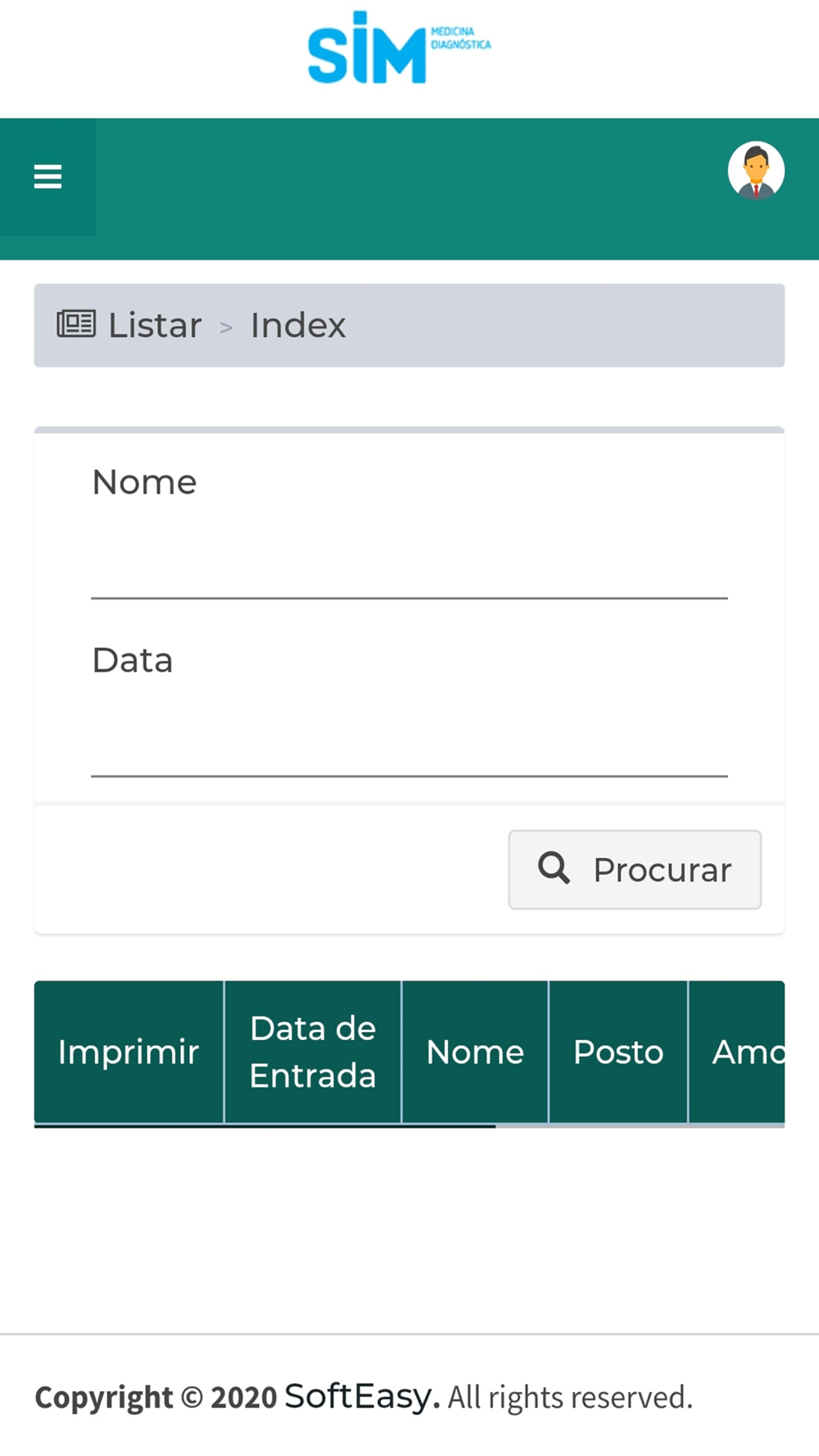Viewport: 819px width, 1456px height.
Task: Click the SIM Medicina Diagnóstica logo
Action: pyautogui.click(x=399, y=47)
